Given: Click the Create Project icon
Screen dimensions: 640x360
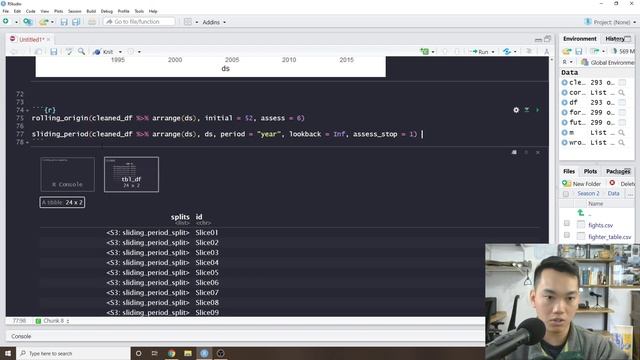Looking at the screenshot, I should click(27, 22).
